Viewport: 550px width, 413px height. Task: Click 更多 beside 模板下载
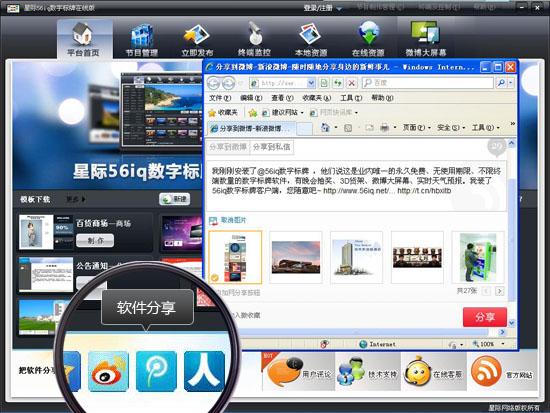[75, 199]
